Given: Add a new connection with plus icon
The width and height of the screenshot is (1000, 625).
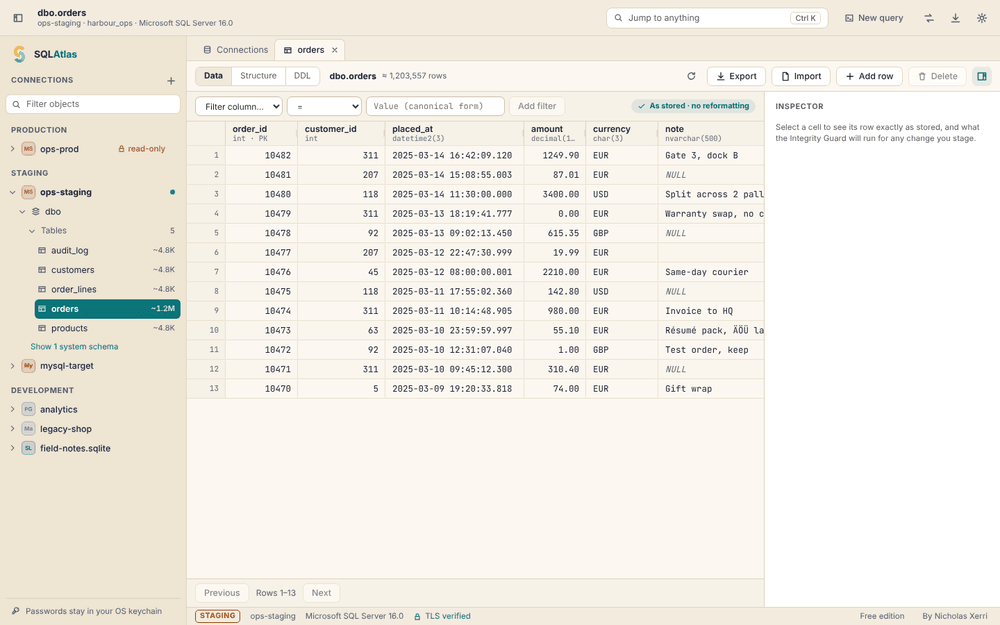Looking at the screenshot, I should point(171,80).
